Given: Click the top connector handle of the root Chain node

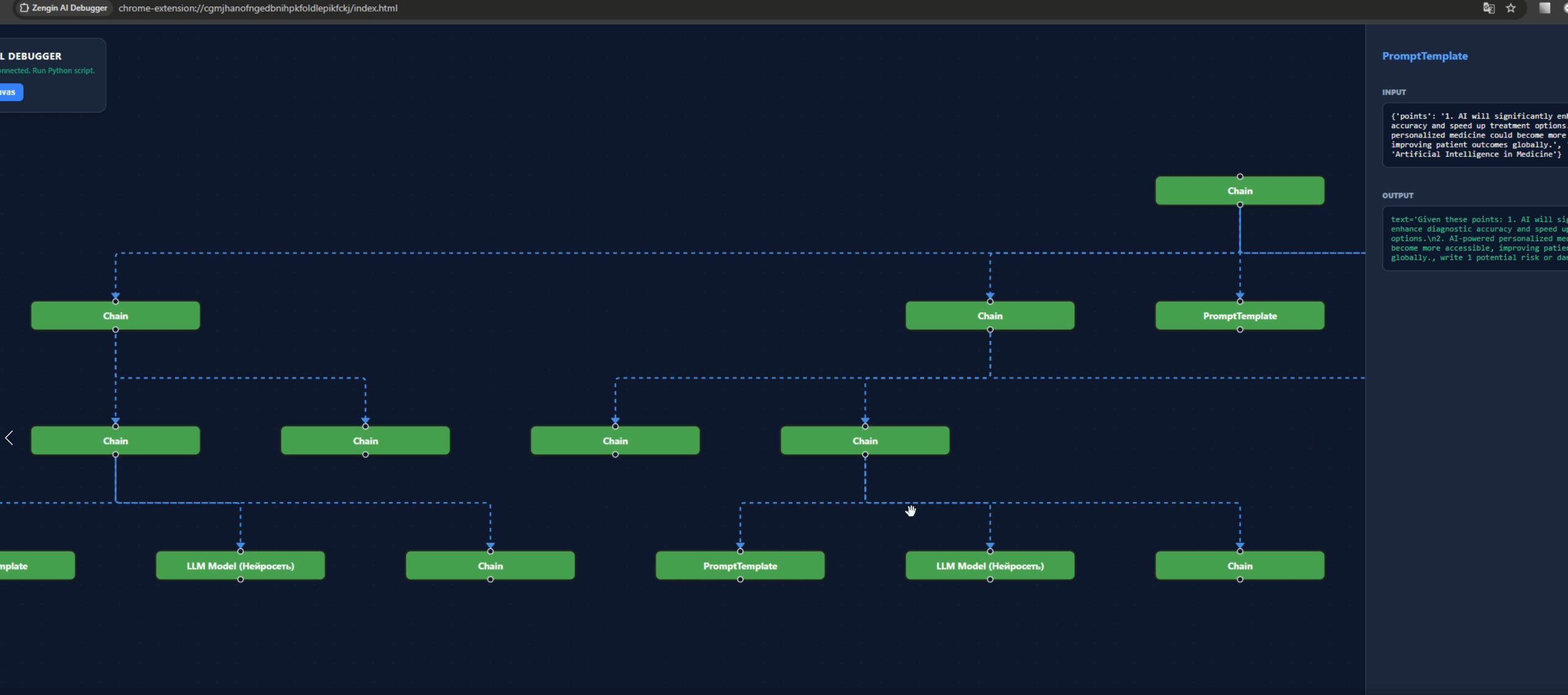Looking at the screenshot, I should coord(1240,176).
